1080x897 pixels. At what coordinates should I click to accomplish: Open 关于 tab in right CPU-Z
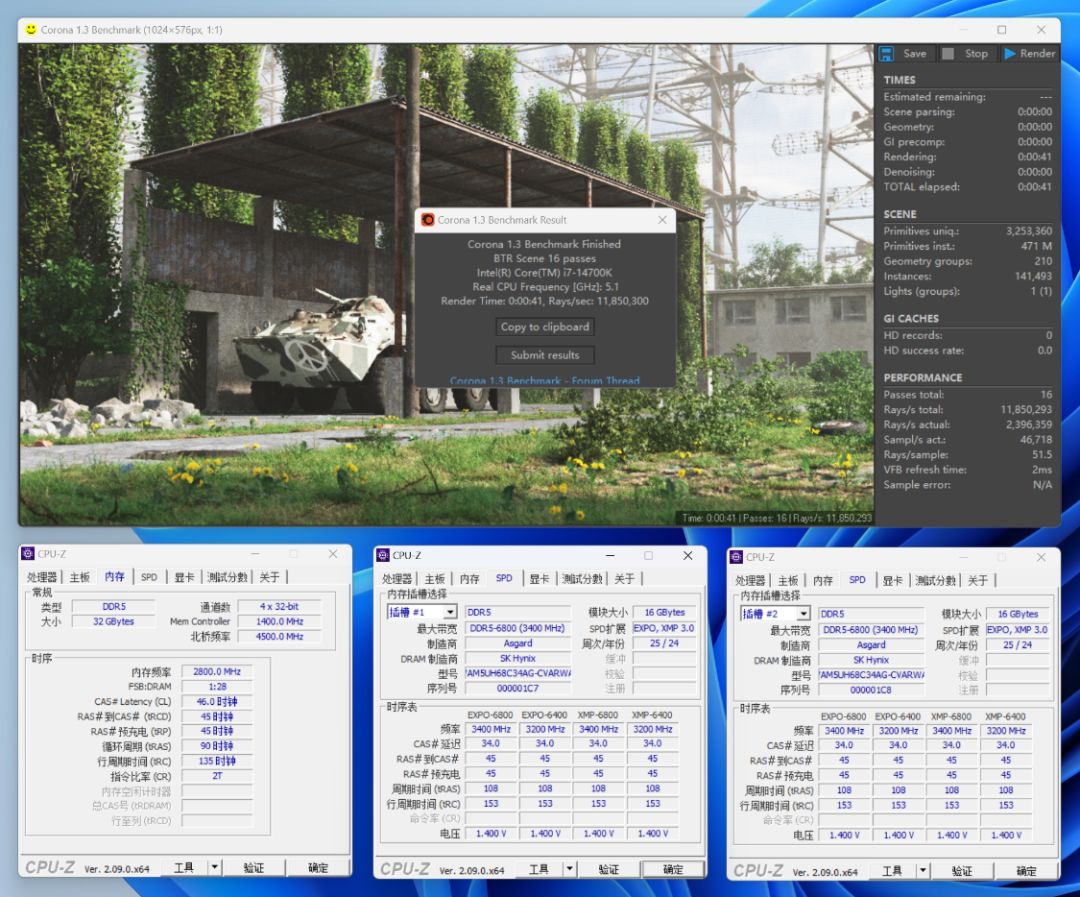(x=977, y=580)
